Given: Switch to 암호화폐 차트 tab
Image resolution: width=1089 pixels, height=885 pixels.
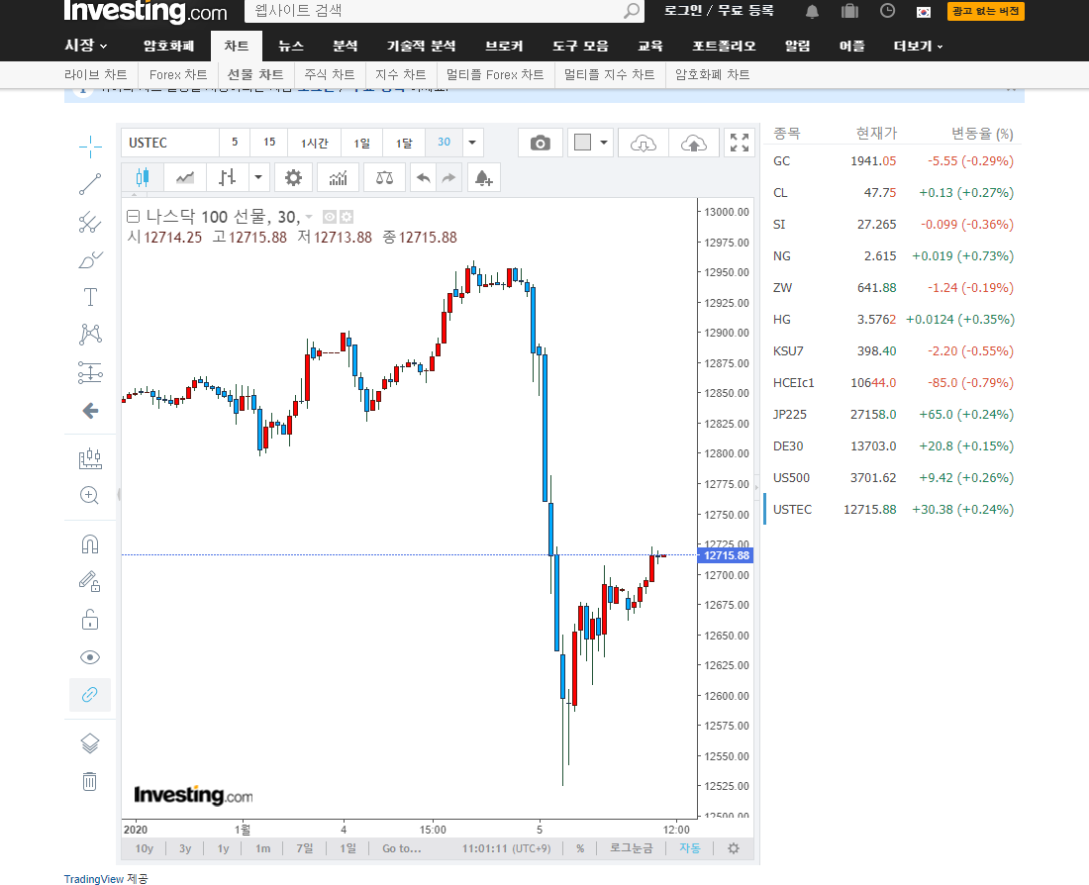Looking at the screenshot, I should (713, 74).
